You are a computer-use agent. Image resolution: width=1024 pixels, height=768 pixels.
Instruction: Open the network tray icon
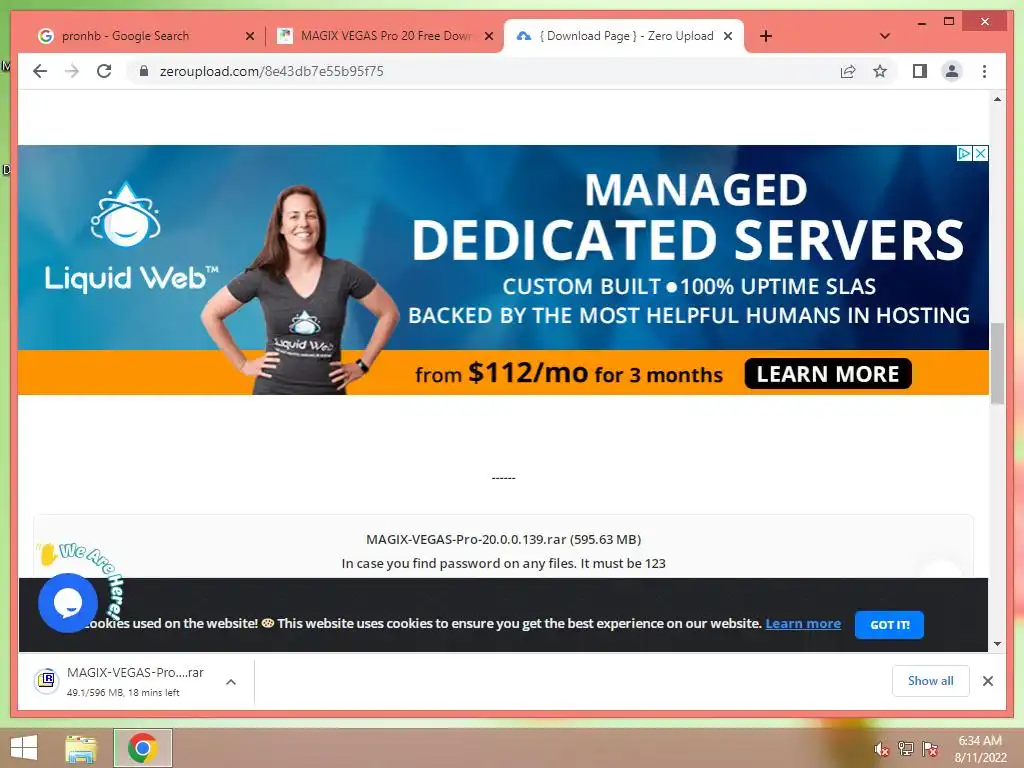[905, 749]
